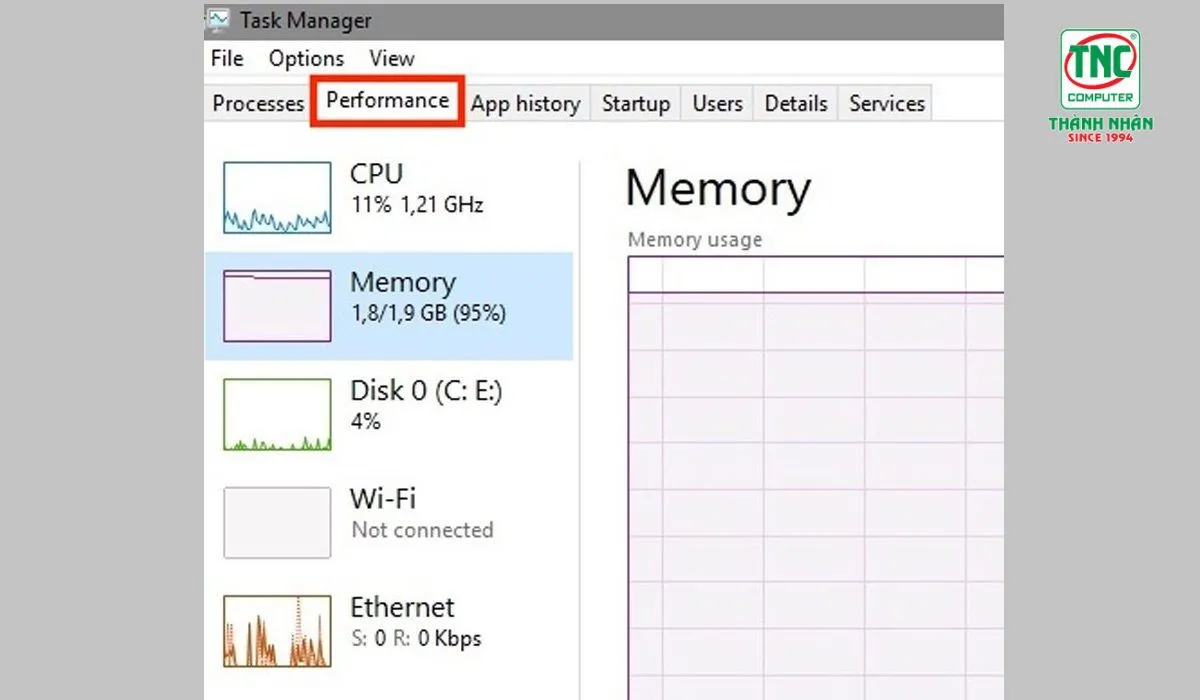The height and width of the screenshot is (700, 1200).
Task: Open the File menu
Action: click(227, 59)
